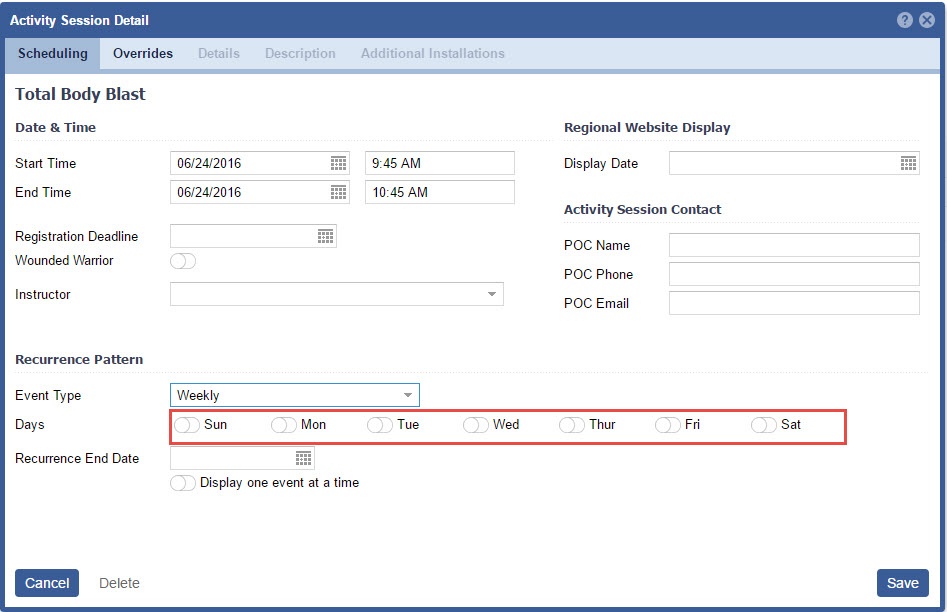Click the Start Time 9:45 AM field
The width and height of the screenshot is (947, 612).
(x=439, y=163)
